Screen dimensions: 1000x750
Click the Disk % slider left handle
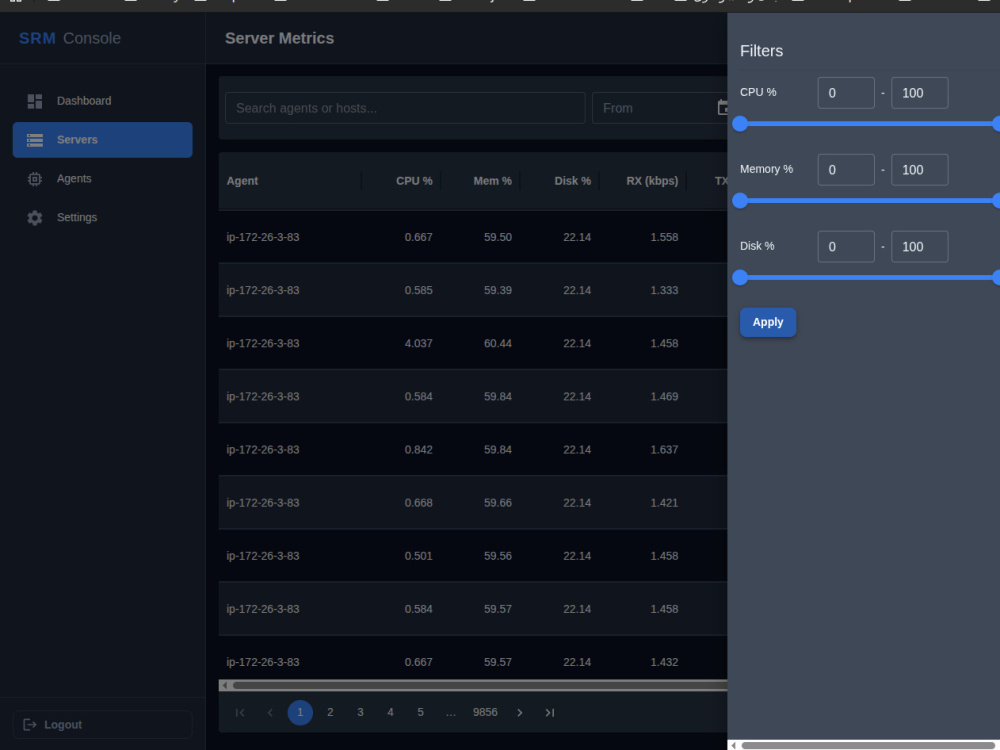(x=740, y=277)
